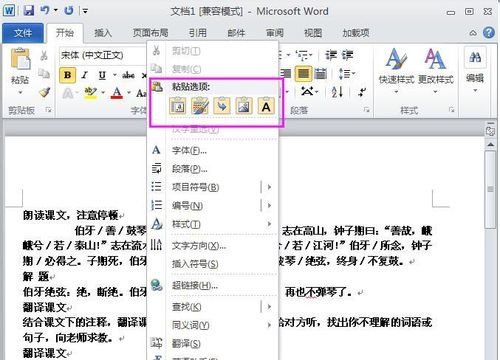This screenshot has height=360, width=500.
Task: Choose the paste option with blue arrow
Action: [x=222, y=106]
